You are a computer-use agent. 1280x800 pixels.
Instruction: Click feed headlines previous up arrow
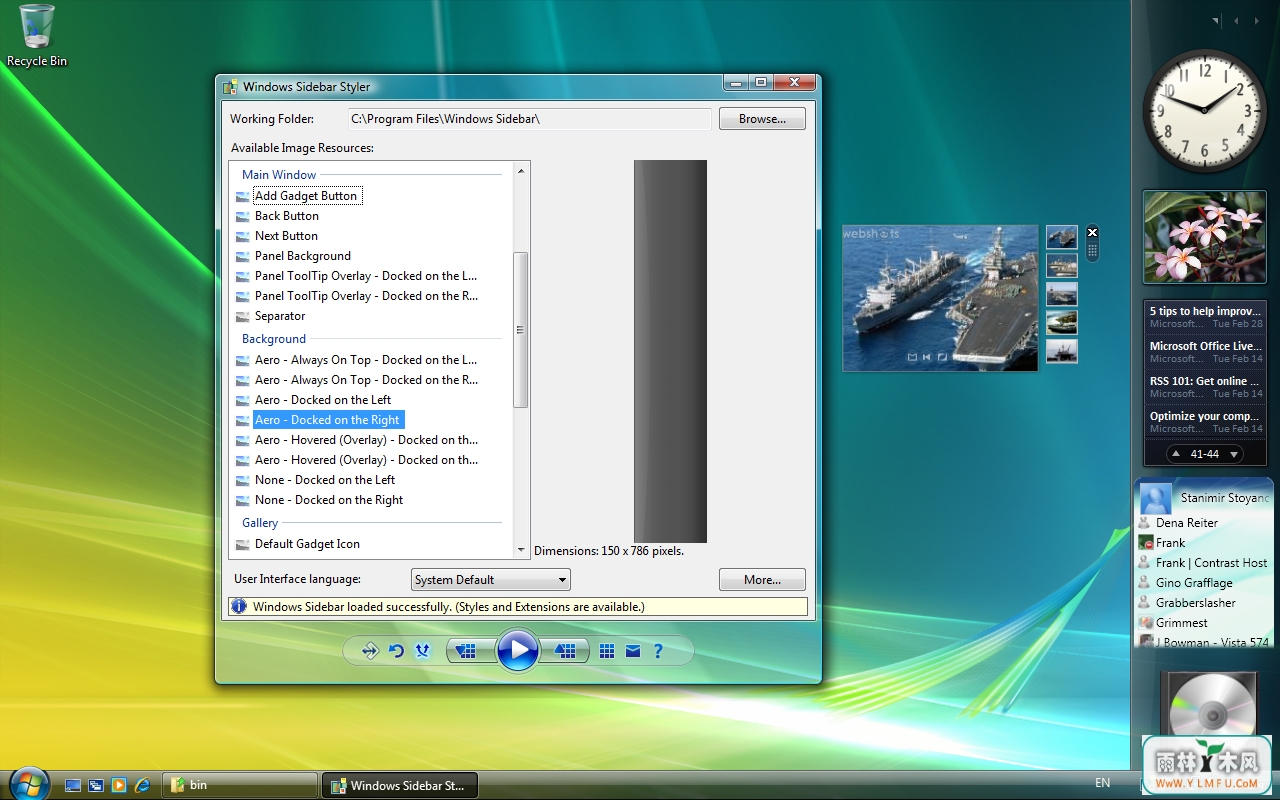pyautogui.click(x=1174, y=454)
